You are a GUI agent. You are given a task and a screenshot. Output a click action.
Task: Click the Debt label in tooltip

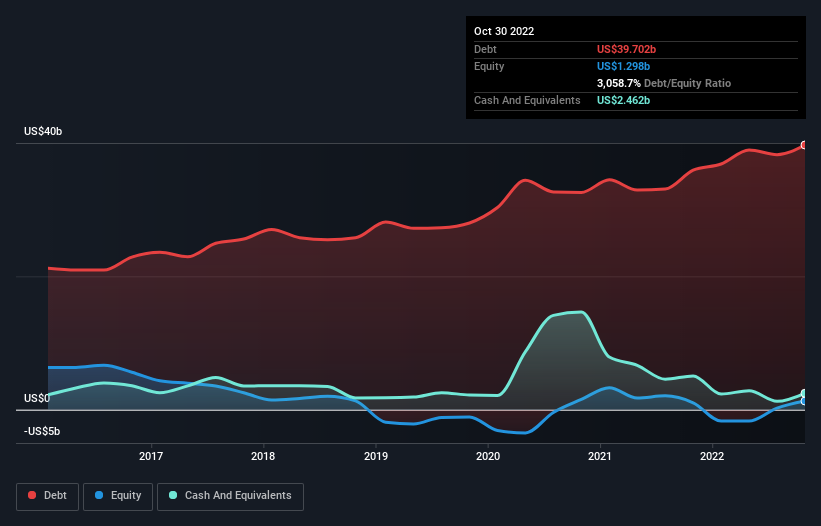tap(485, 49)
